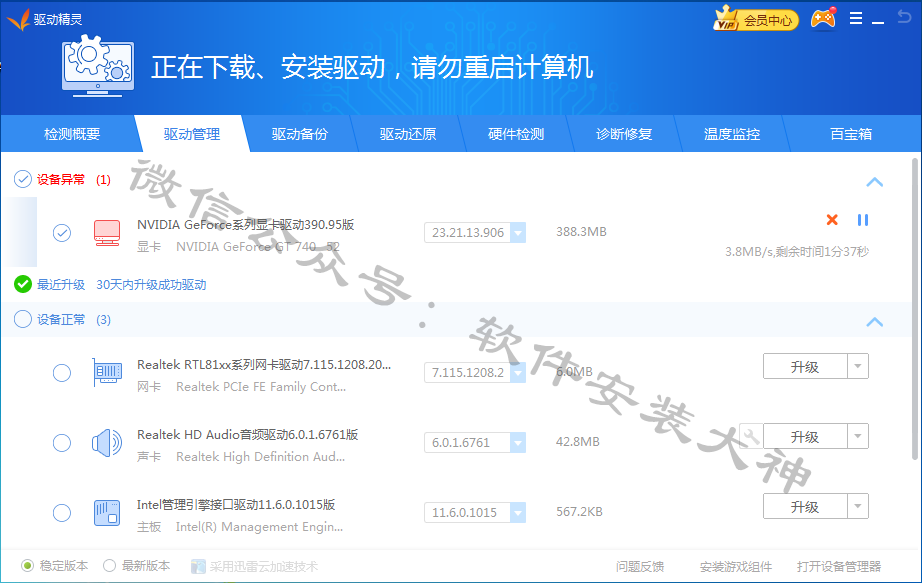Open Realtek network version 7.115.1208.2 dropdown
Viewport: 922px width, 583px height.
coord(518,372)
